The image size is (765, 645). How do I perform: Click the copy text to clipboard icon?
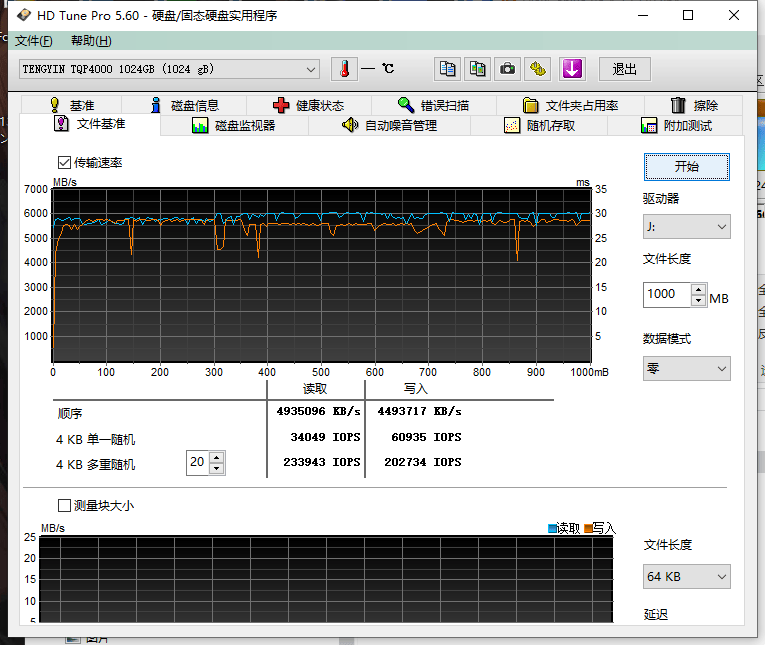[x=447, y=69]
